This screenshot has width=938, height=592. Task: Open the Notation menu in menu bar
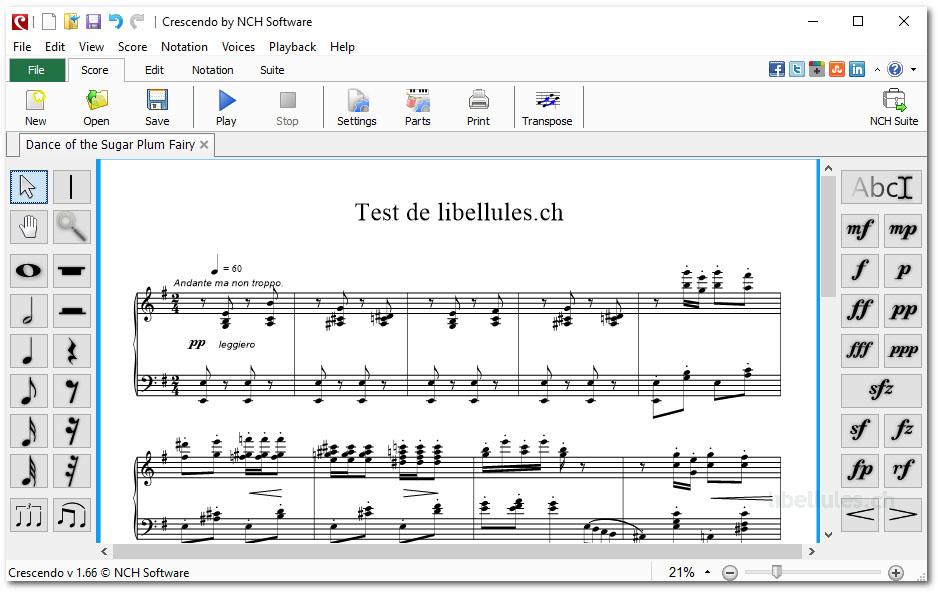[184, 47]
